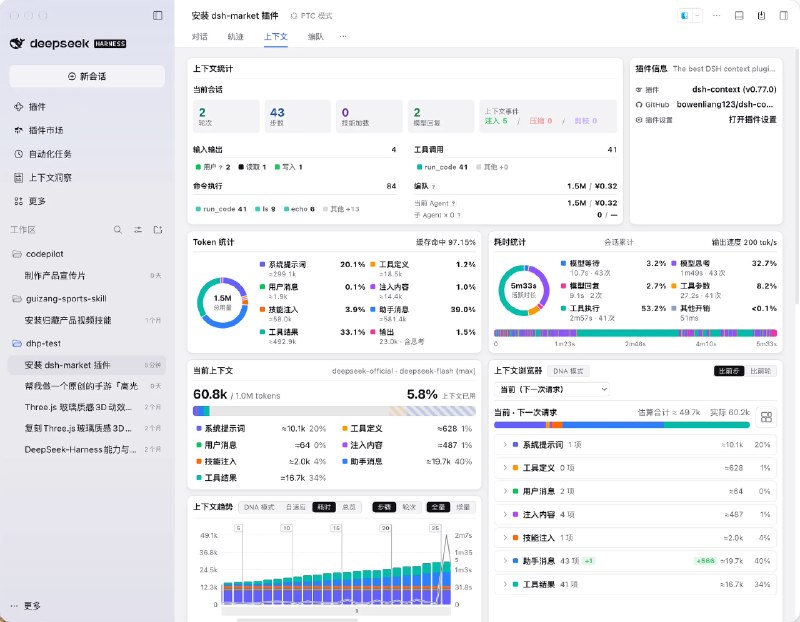This screenshot has height=622, width=800.
Task: Select the rightmost 增量 option in 上下文趋势
Action: pos(463,507)
